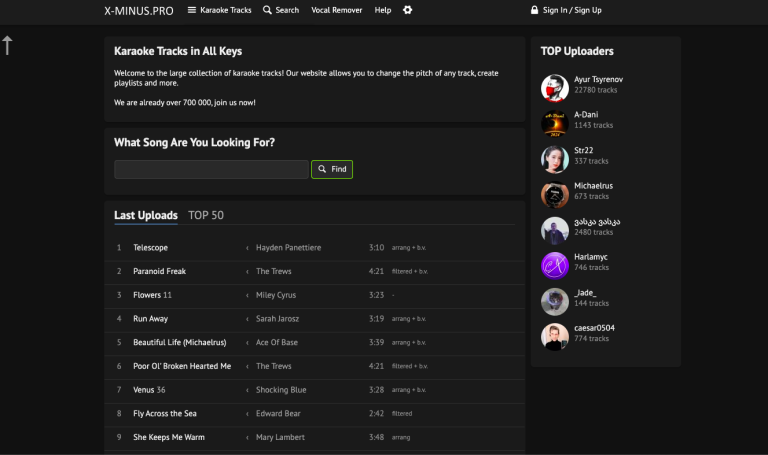Open the track Paranoid Freak

tap(159, 271)
